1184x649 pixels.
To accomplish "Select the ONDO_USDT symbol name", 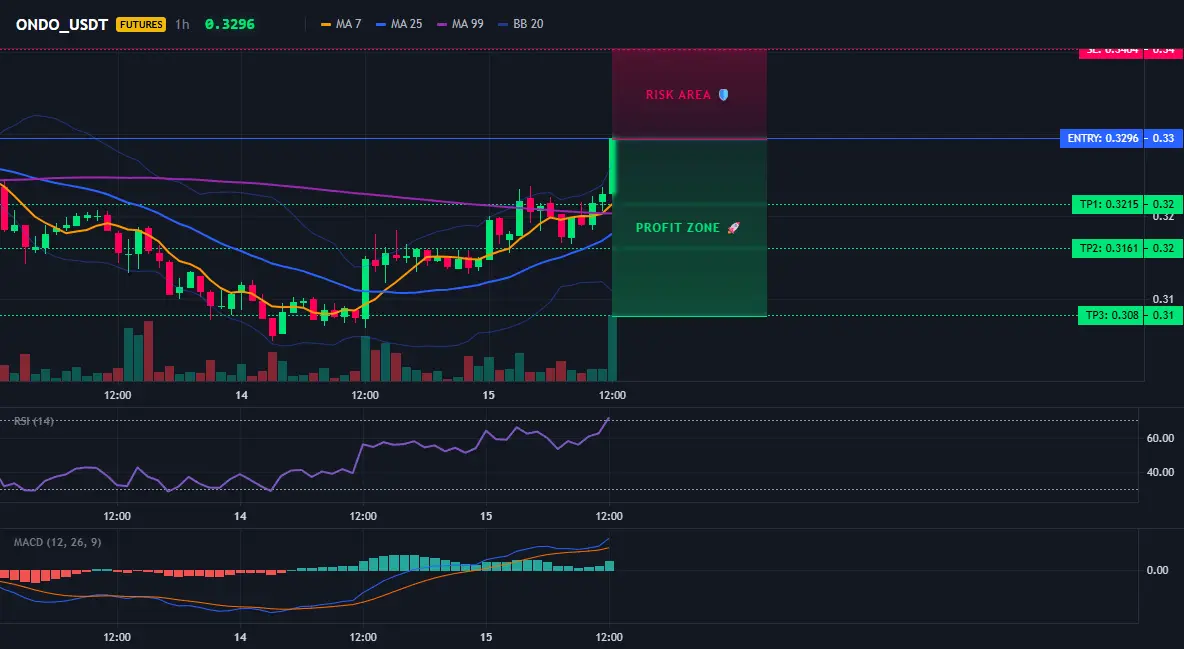I will (63, 24).
